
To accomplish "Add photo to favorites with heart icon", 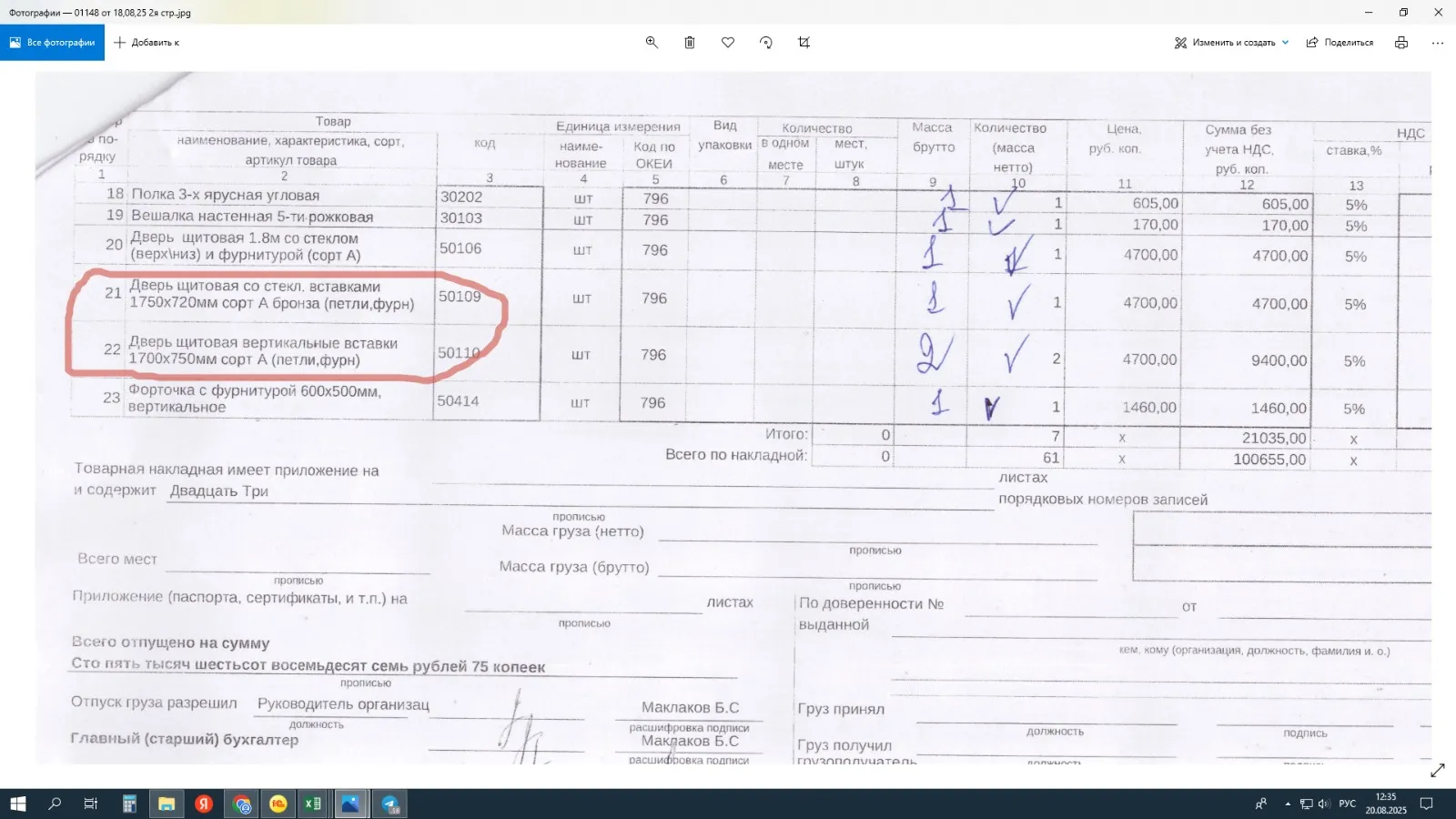I will click(728, 43).
